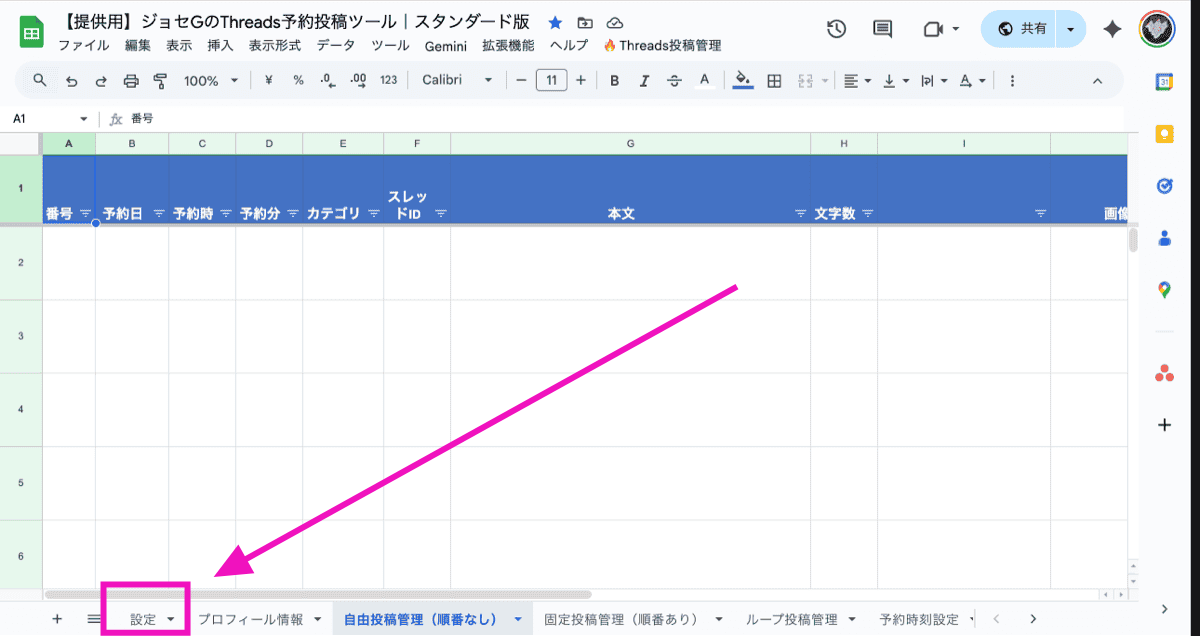This screenshot has height=636, width=1200.
Task: Click the Name box showing A1
Action: click(x=51, y=118)
